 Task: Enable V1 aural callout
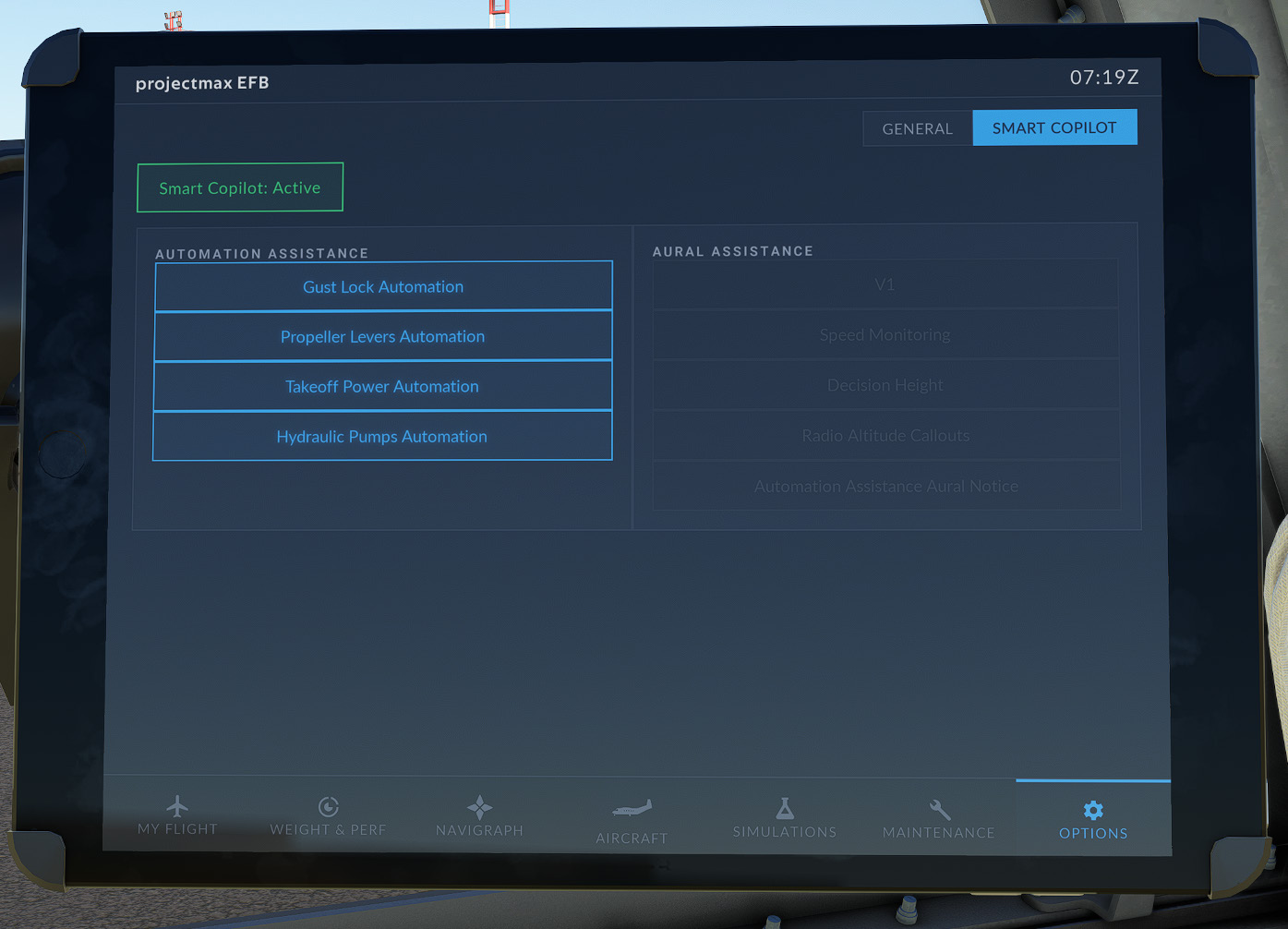pyautogui.click(x=885, y=284)
